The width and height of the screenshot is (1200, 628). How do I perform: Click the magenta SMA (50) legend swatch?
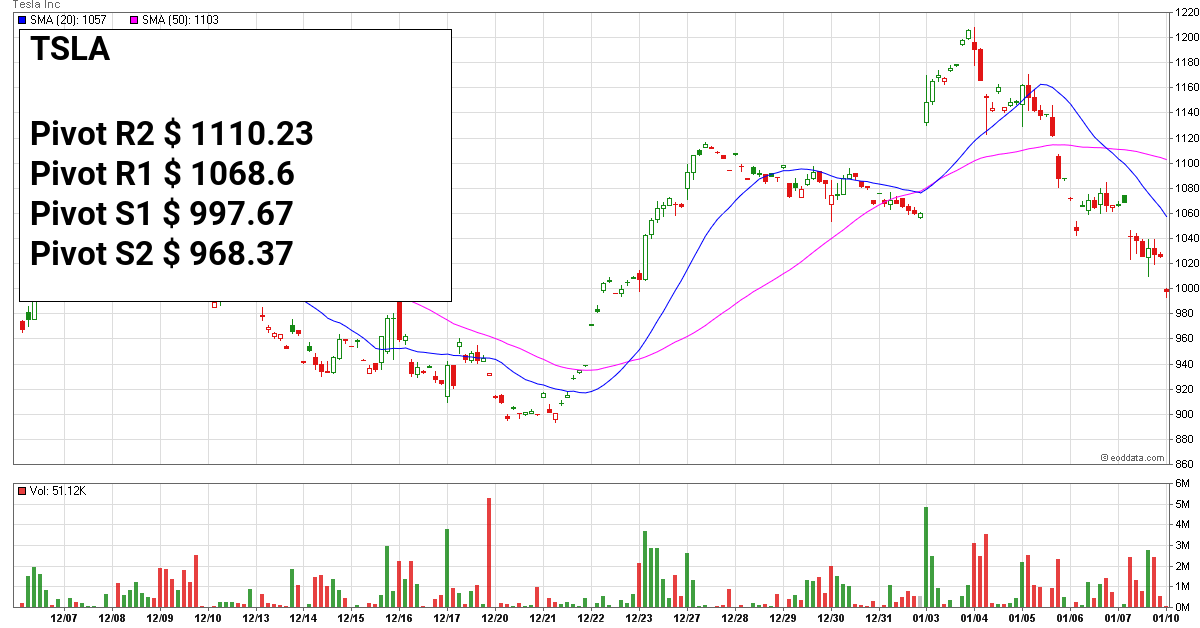pyautogui.click(x=136, y=20)
